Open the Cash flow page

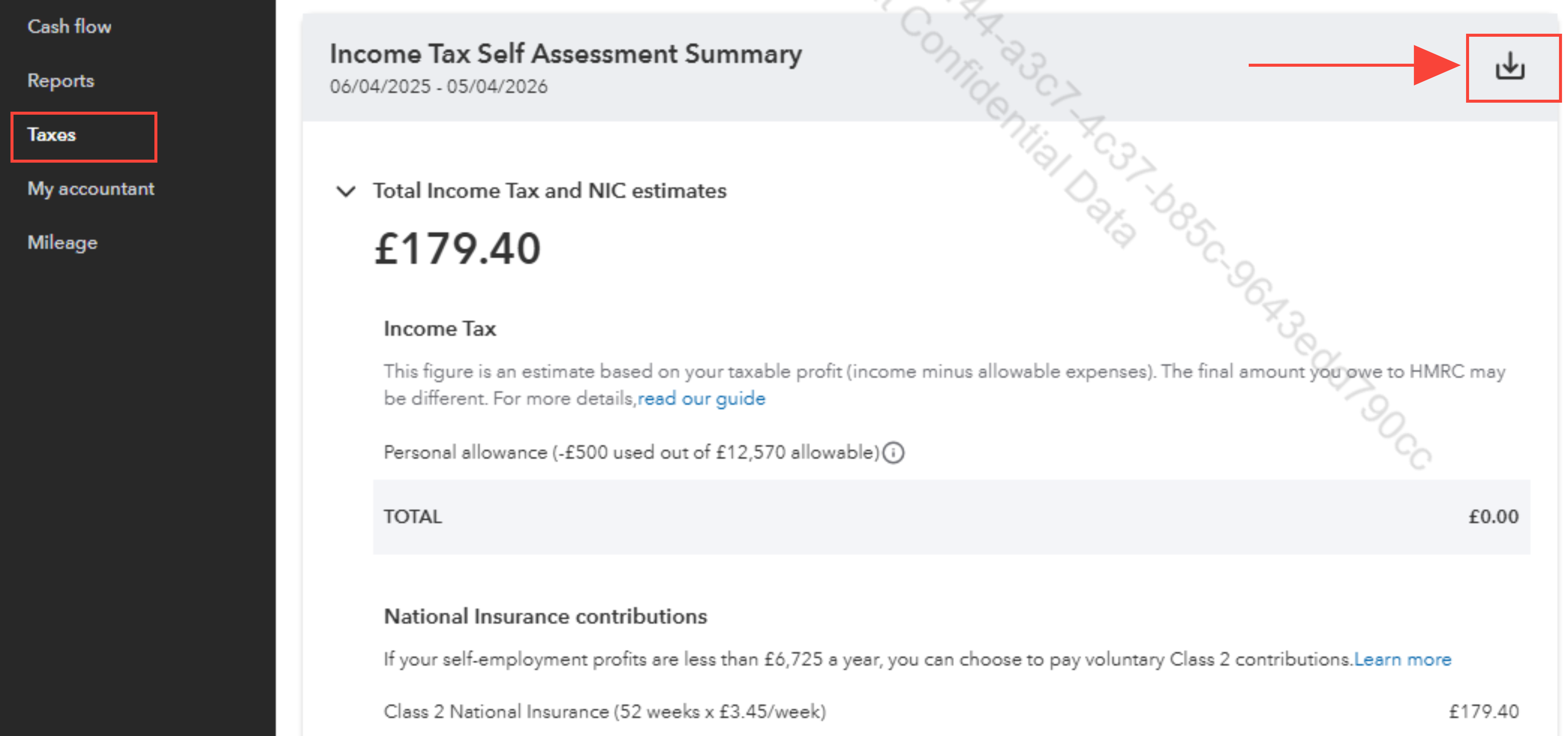click(x=69, y=27)
